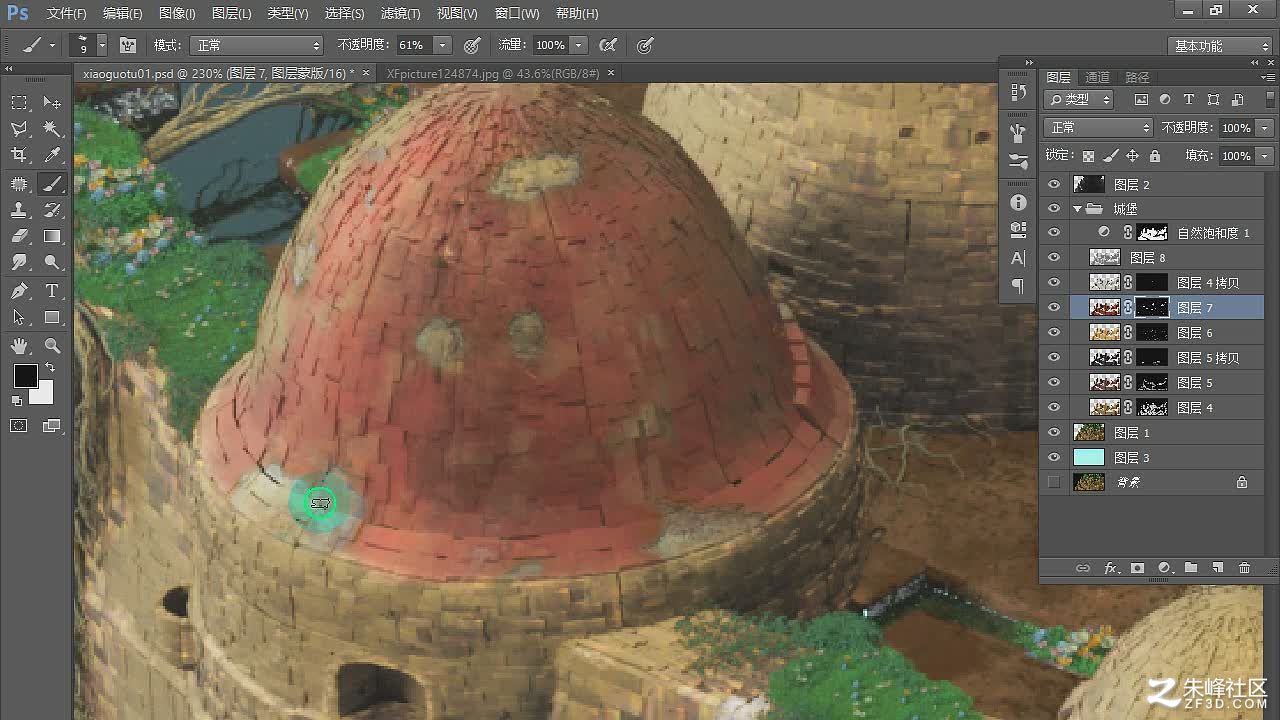Screen dimensions: 1280x720
Task: Open the 流量 100% dropdown arrow
Action: tap(579, 45)
